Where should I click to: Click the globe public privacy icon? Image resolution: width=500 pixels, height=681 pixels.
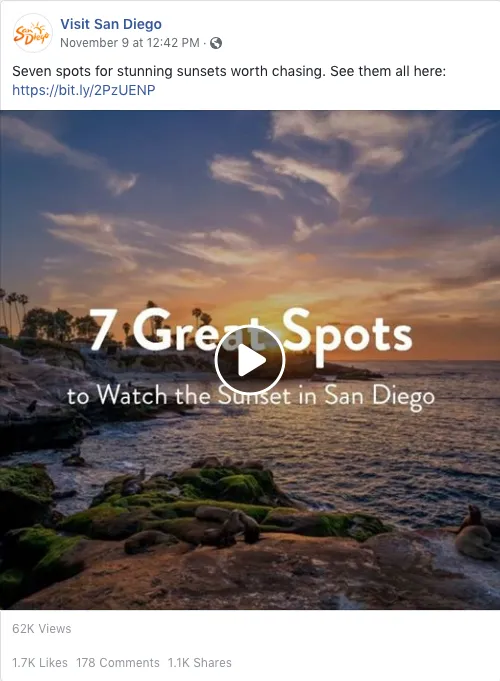coord(216,43)
